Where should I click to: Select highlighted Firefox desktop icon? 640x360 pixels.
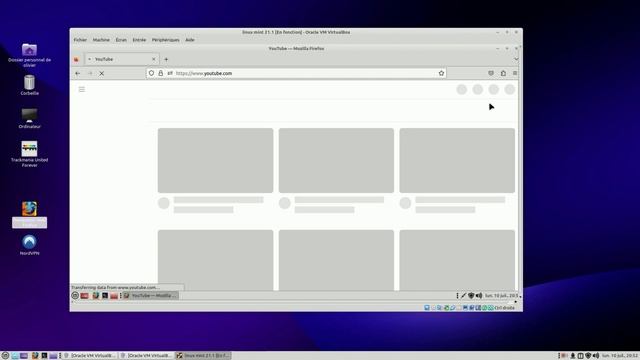tap(29, 215)
